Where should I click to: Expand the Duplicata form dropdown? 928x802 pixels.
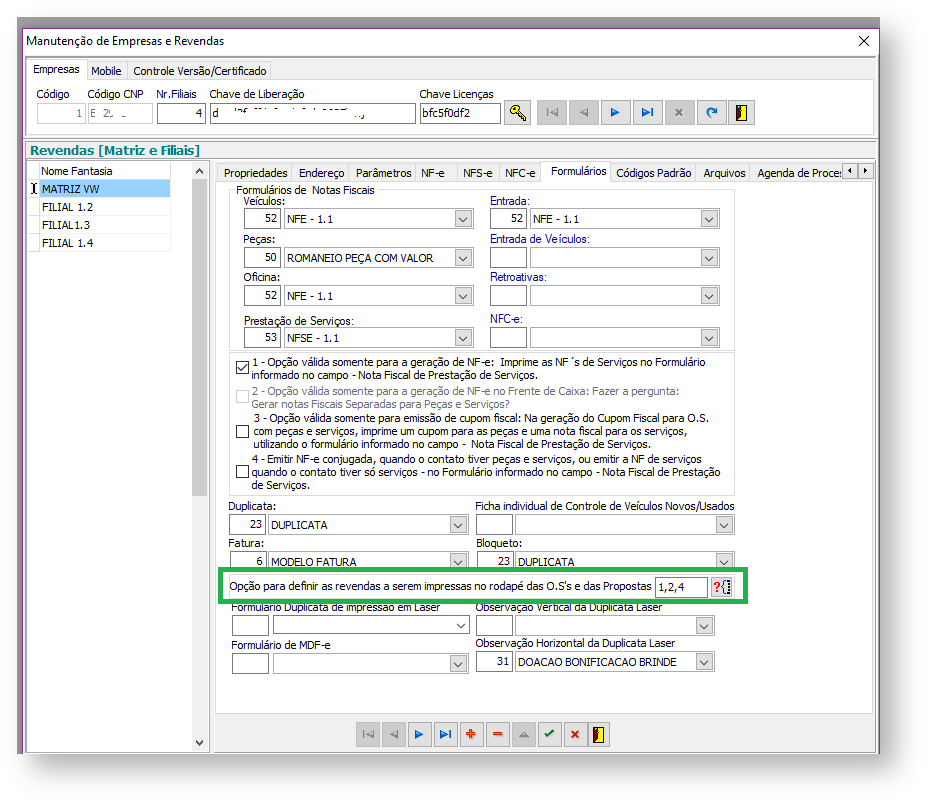(x=457, y=524)
